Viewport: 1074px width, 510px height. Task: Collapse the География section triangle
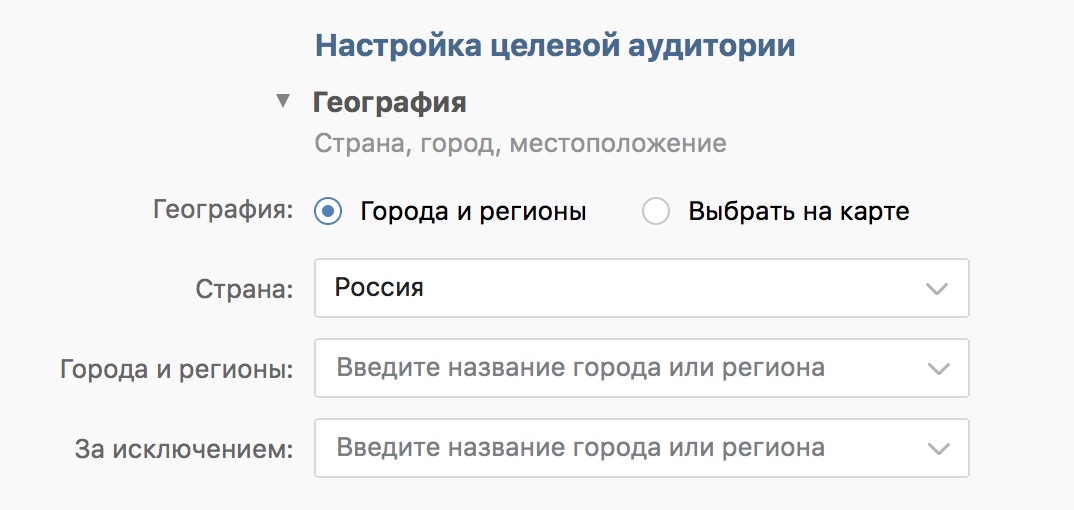(283, 101)
